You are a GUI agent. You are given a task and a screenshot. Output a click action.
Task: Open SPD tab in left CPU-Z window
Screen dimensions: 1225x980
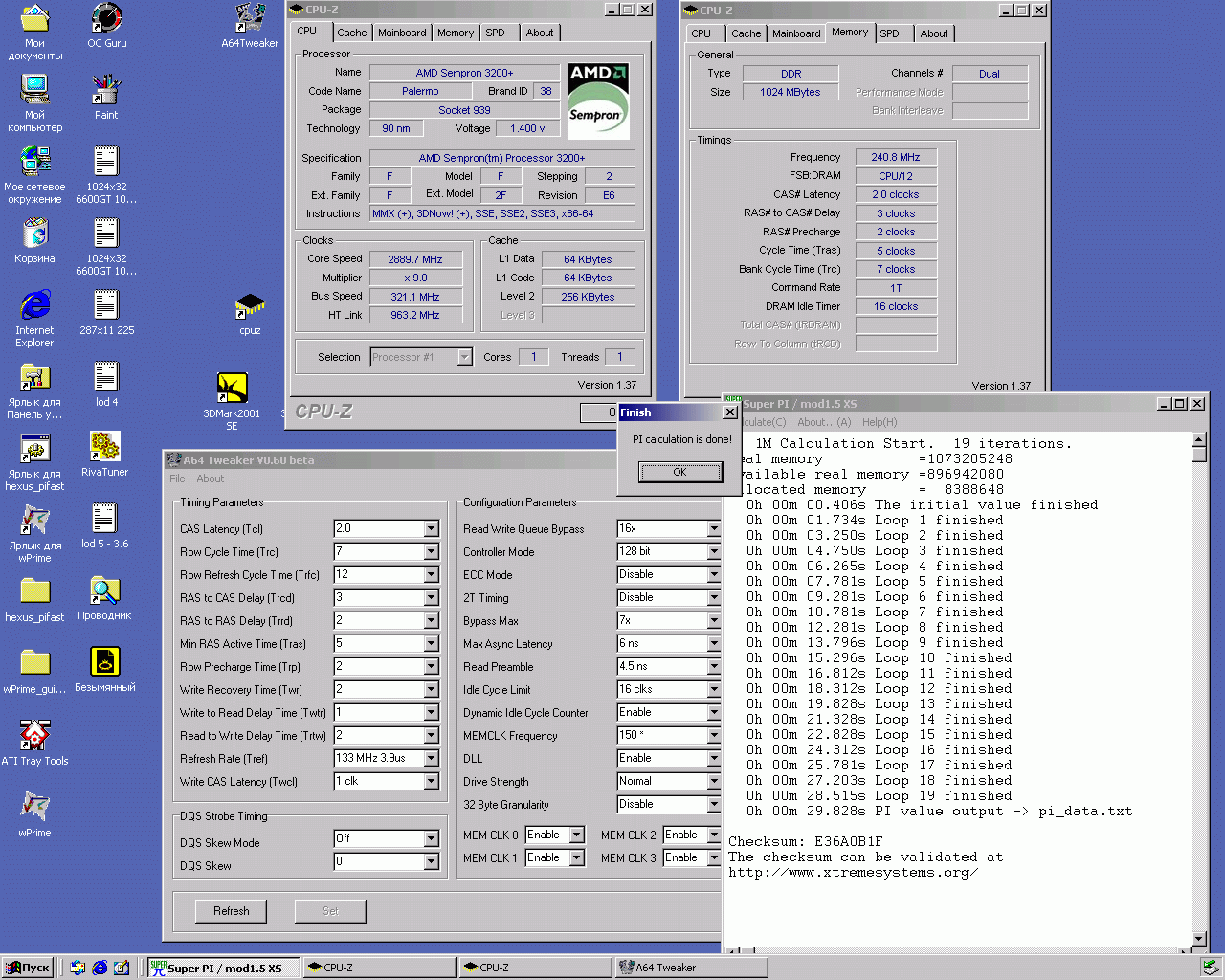tap(495, 33)
